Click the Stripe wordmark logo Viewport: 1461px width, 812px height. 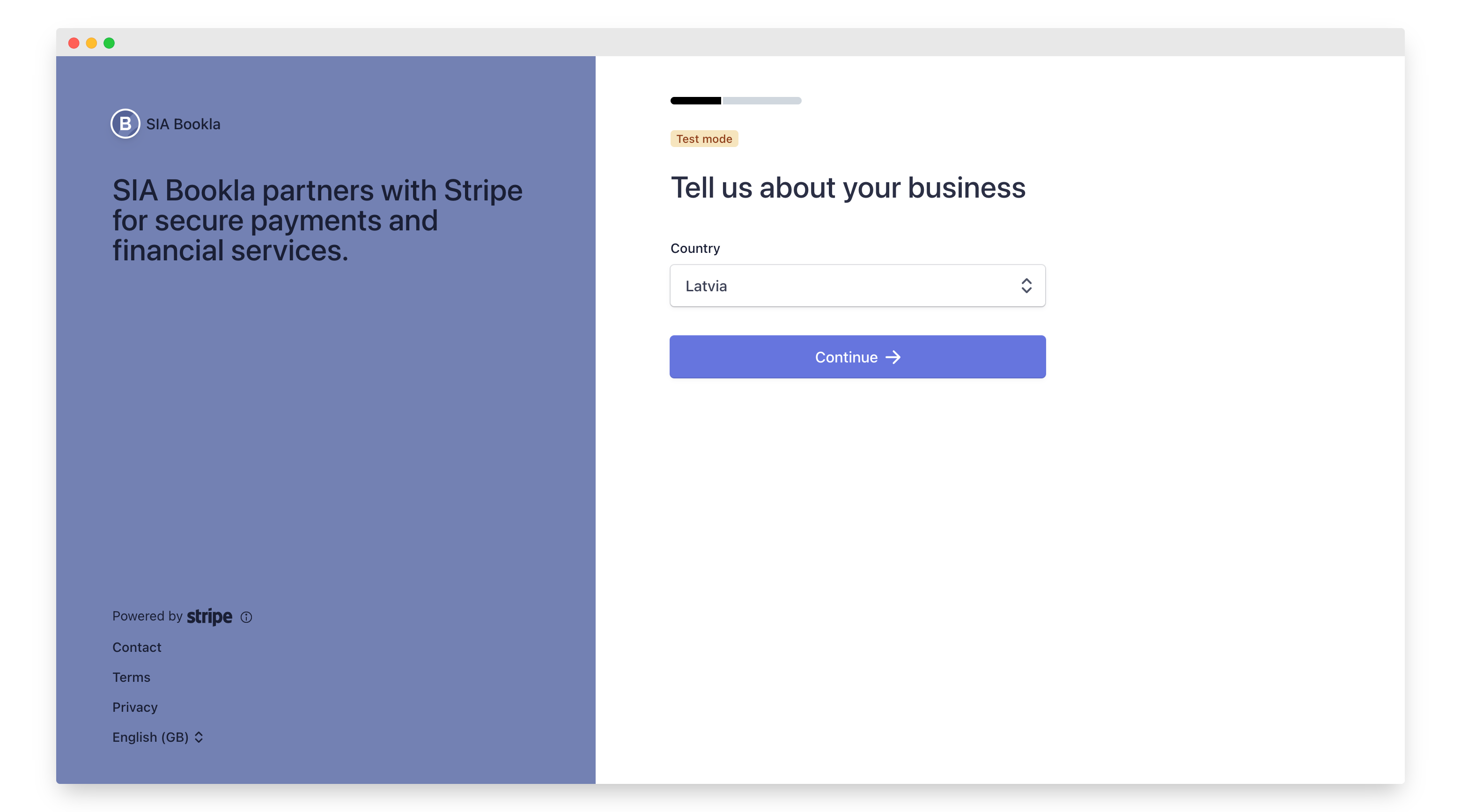coord(209,616)
